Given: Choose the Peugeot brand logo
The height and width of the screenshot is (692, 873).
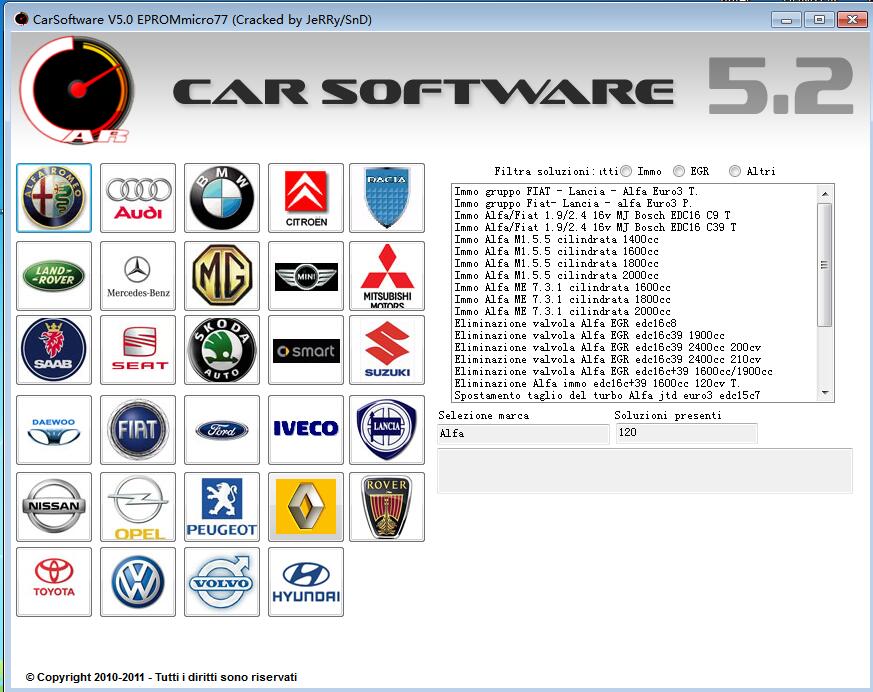Looking at the screenshot, I should click(222, 507).
